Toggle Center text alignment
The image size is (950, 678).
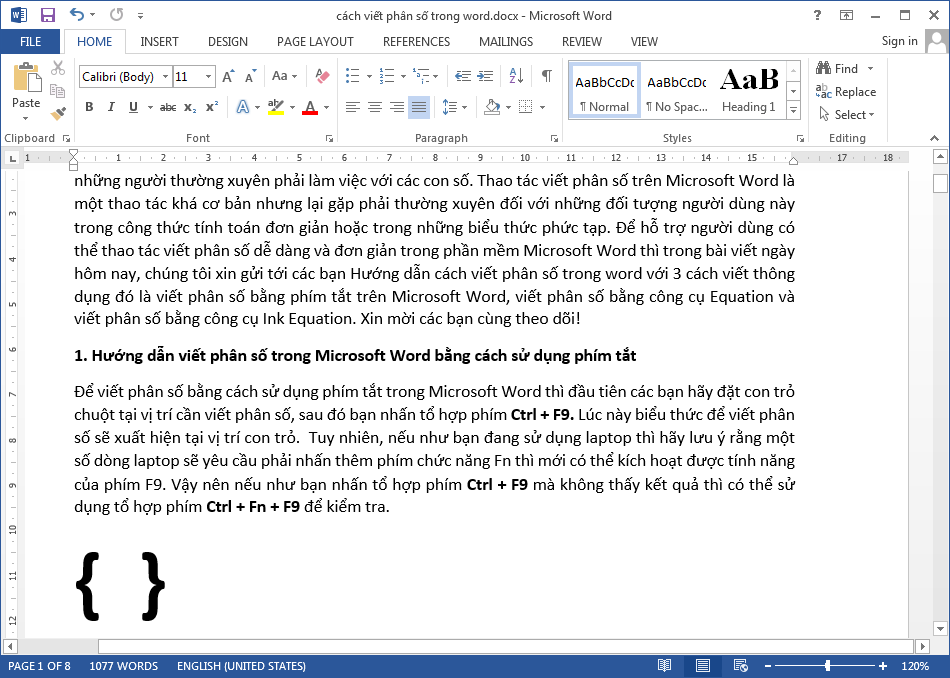pyautogui.click(x=374, y=107)
